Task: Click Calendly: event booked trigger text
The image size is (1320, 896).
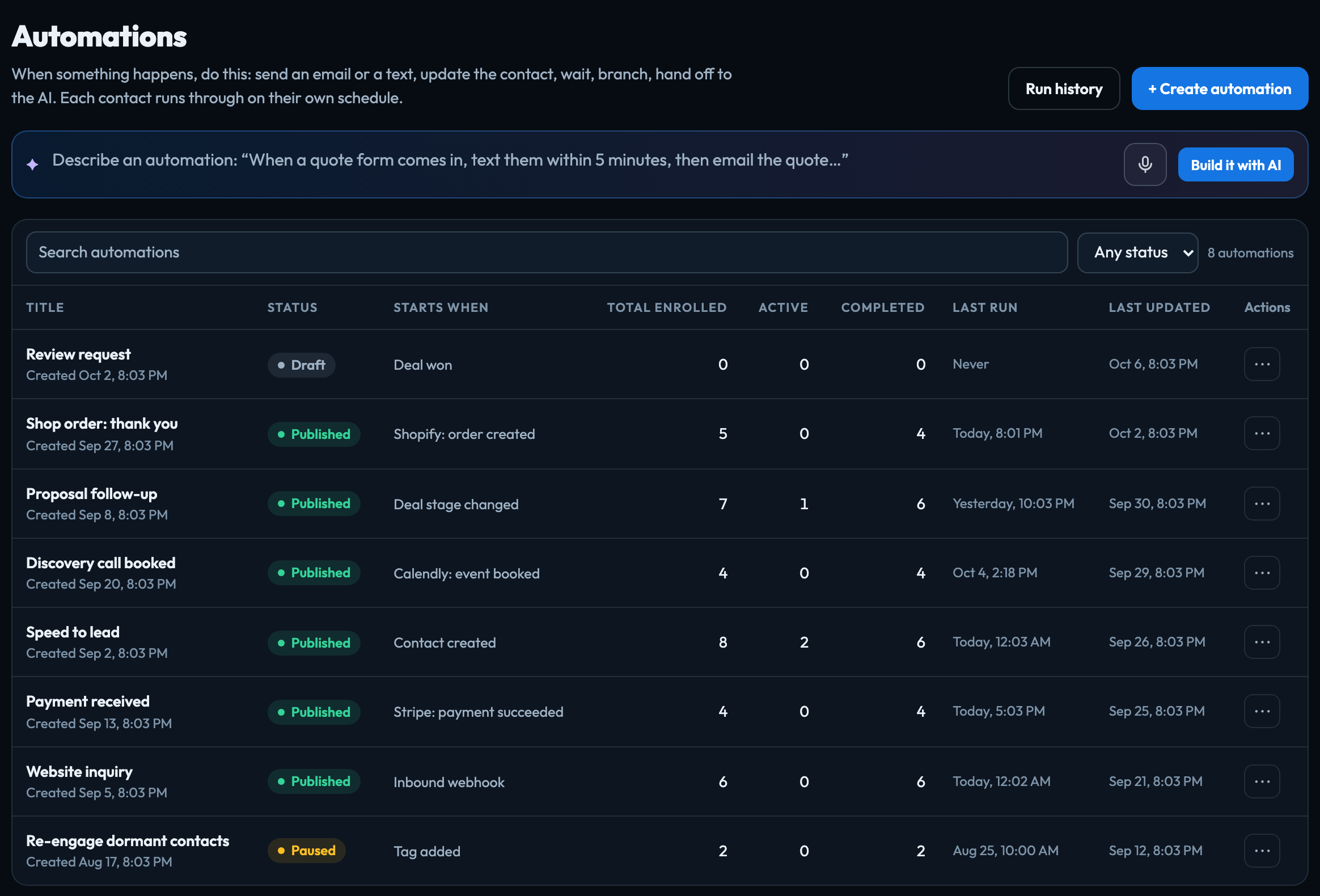Action: click(x=466, y=574)
